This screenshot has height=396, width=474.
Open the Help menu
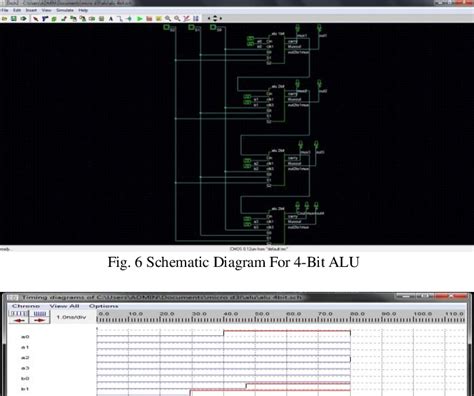tap(83, 10)
